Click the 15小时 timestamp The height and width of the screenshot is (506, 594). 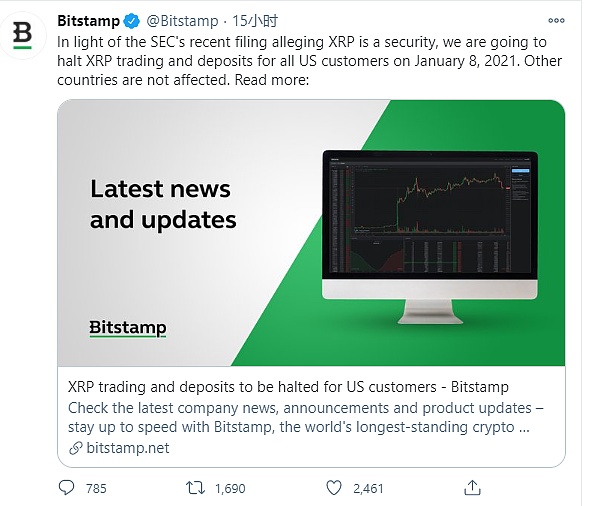(x=255, y=21)
